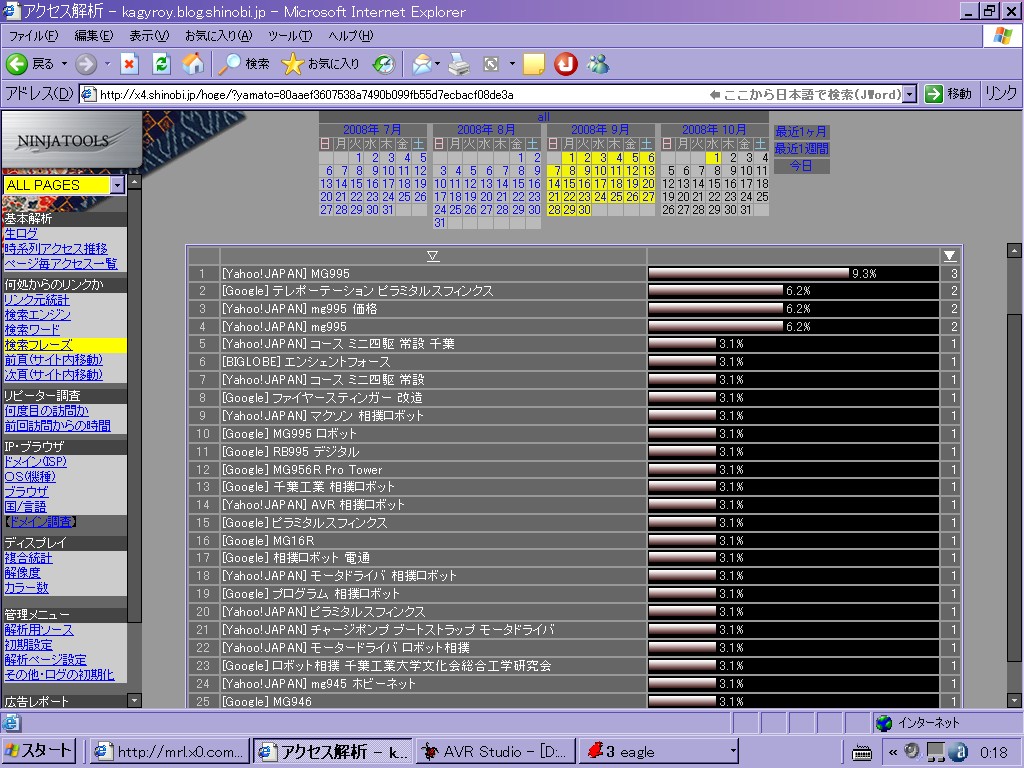1024x768 pixels.
Task: Show 最近1週間 period
Action: point(801,149)
